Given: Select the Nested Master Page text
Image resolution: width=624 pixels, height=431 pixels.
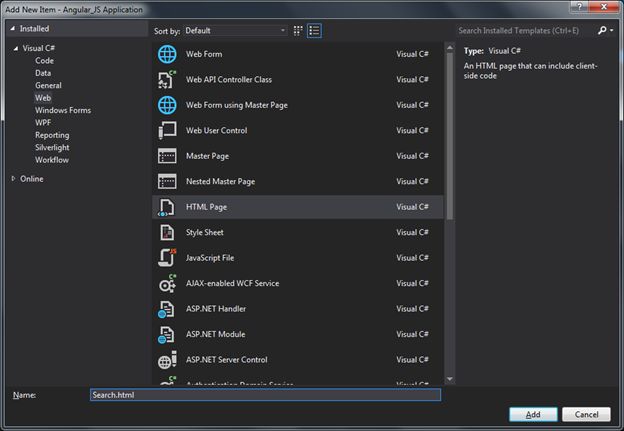Looking at the screenshot, I should (220, 181).
